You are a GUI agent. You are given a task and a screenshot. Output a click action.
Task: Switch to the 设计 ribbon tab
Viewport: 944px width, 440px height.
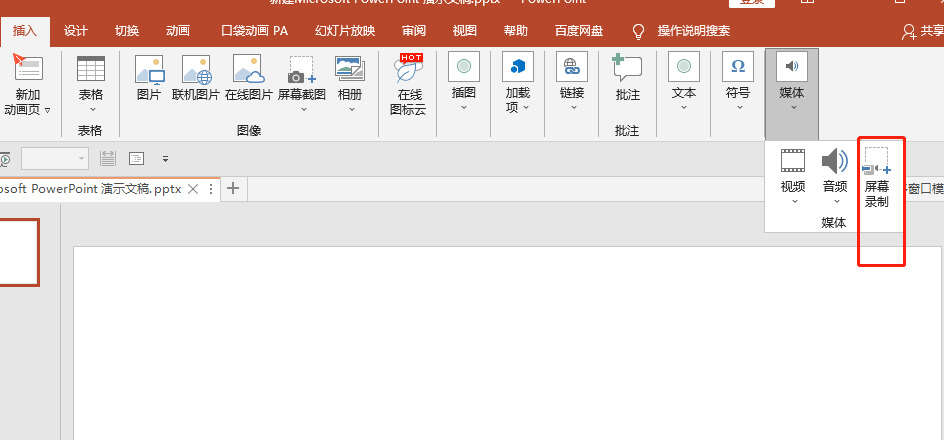[x=76, y=31]
